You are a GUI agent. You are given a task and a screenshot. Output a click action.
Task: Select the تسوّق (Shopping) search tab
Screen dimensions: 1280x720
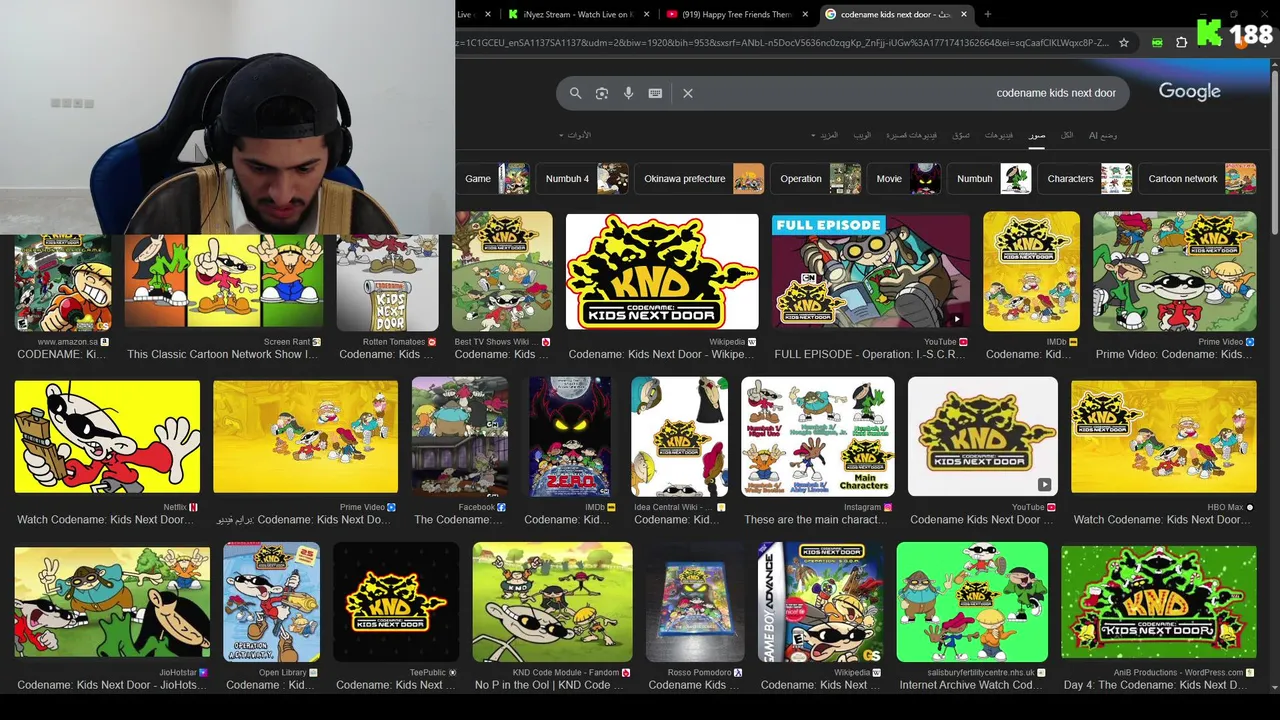(x=961, y=135)
